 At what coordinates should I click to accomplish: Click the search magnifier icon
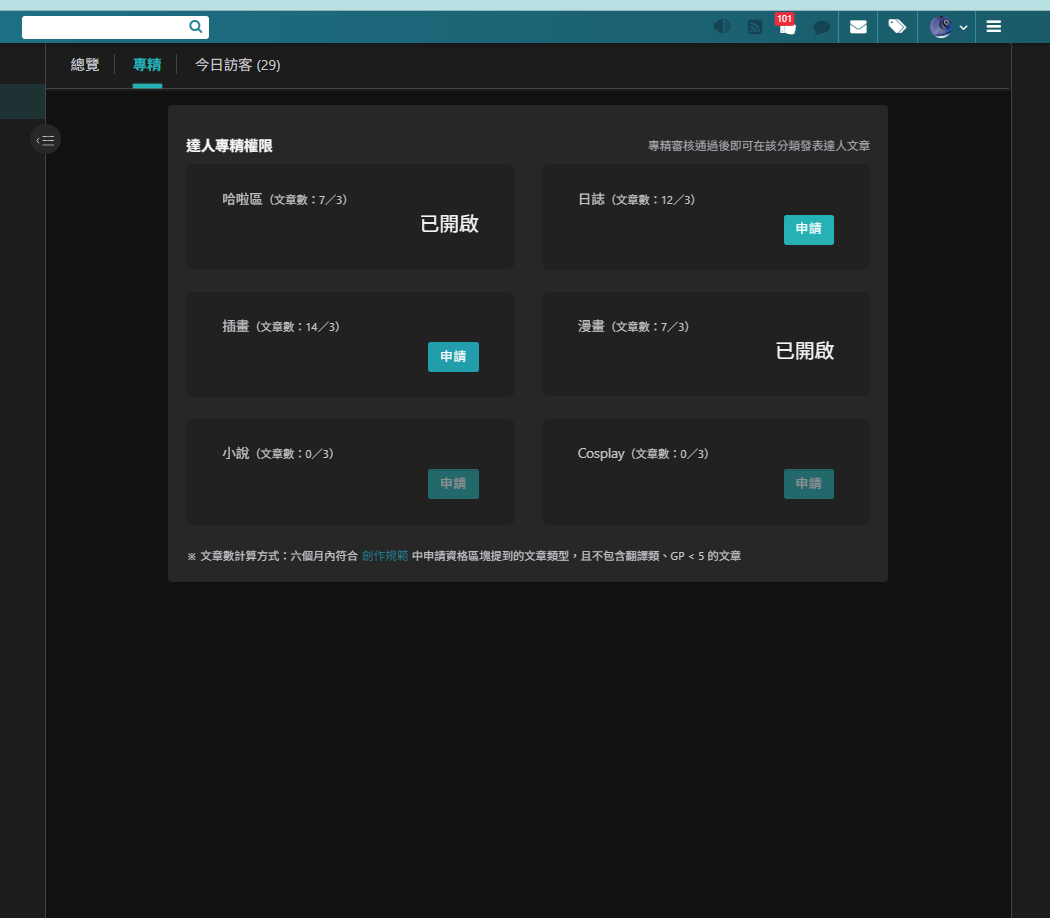pos(196,27)
